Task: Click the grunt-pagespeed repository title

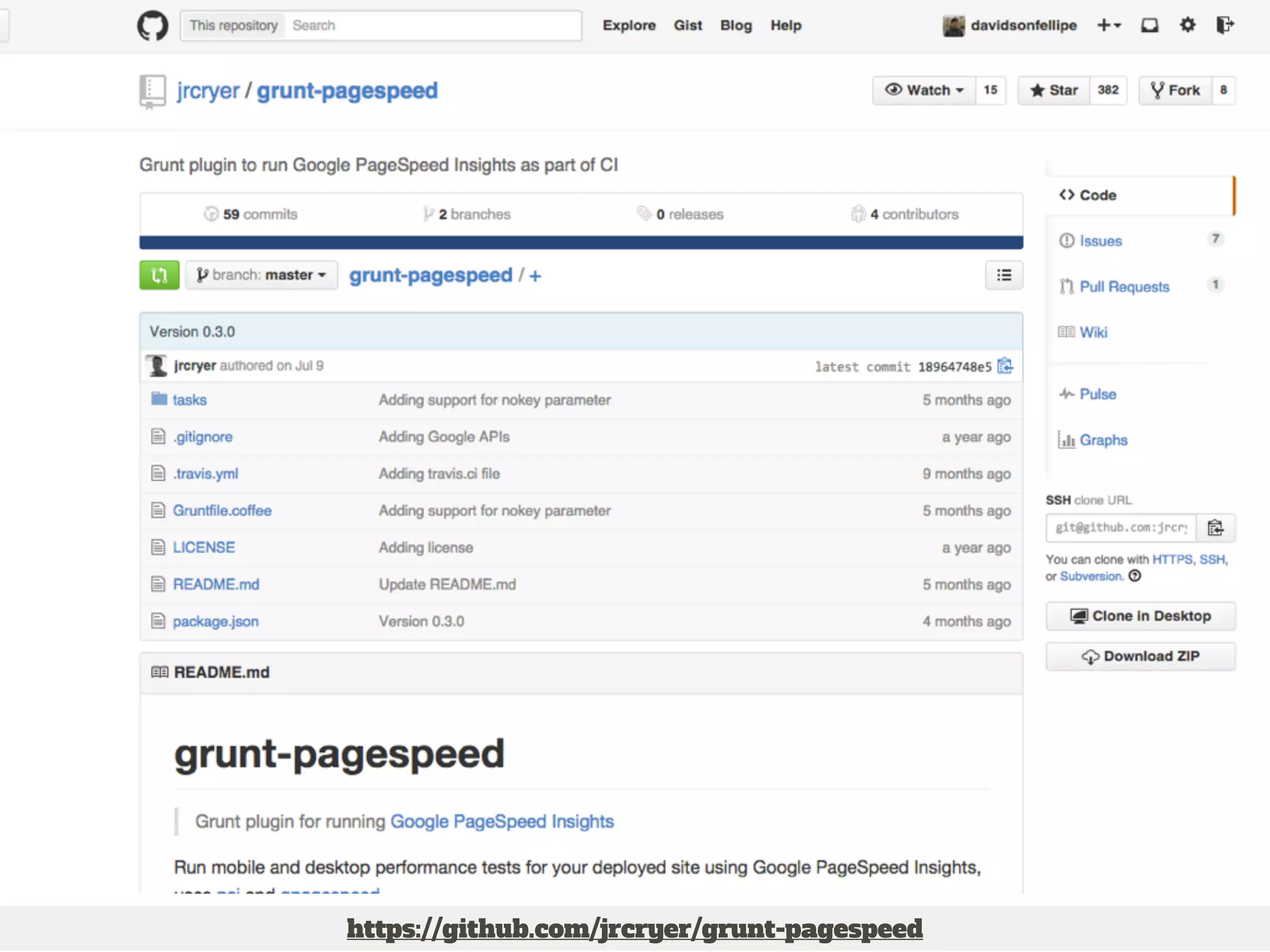Action: coord(347,91)
